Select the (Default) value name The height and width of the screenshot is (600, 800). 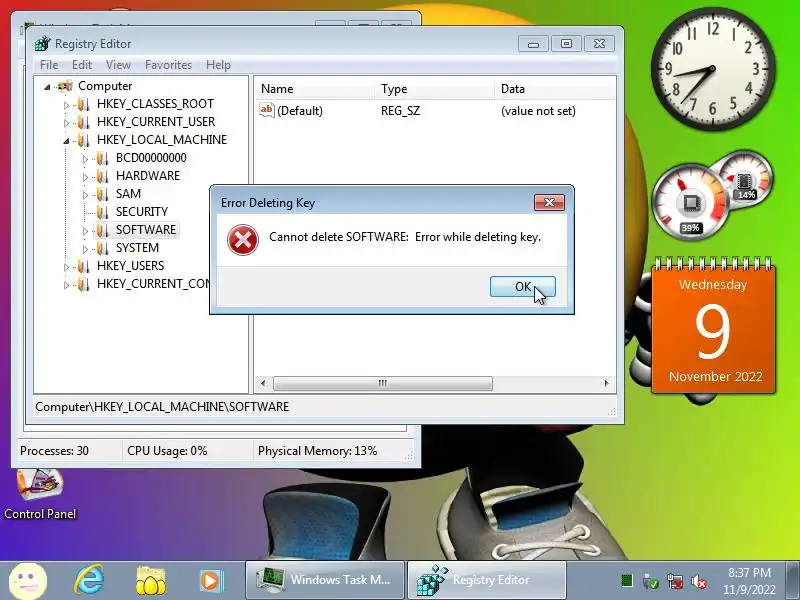pyautogui.click(x=300, y=111)
